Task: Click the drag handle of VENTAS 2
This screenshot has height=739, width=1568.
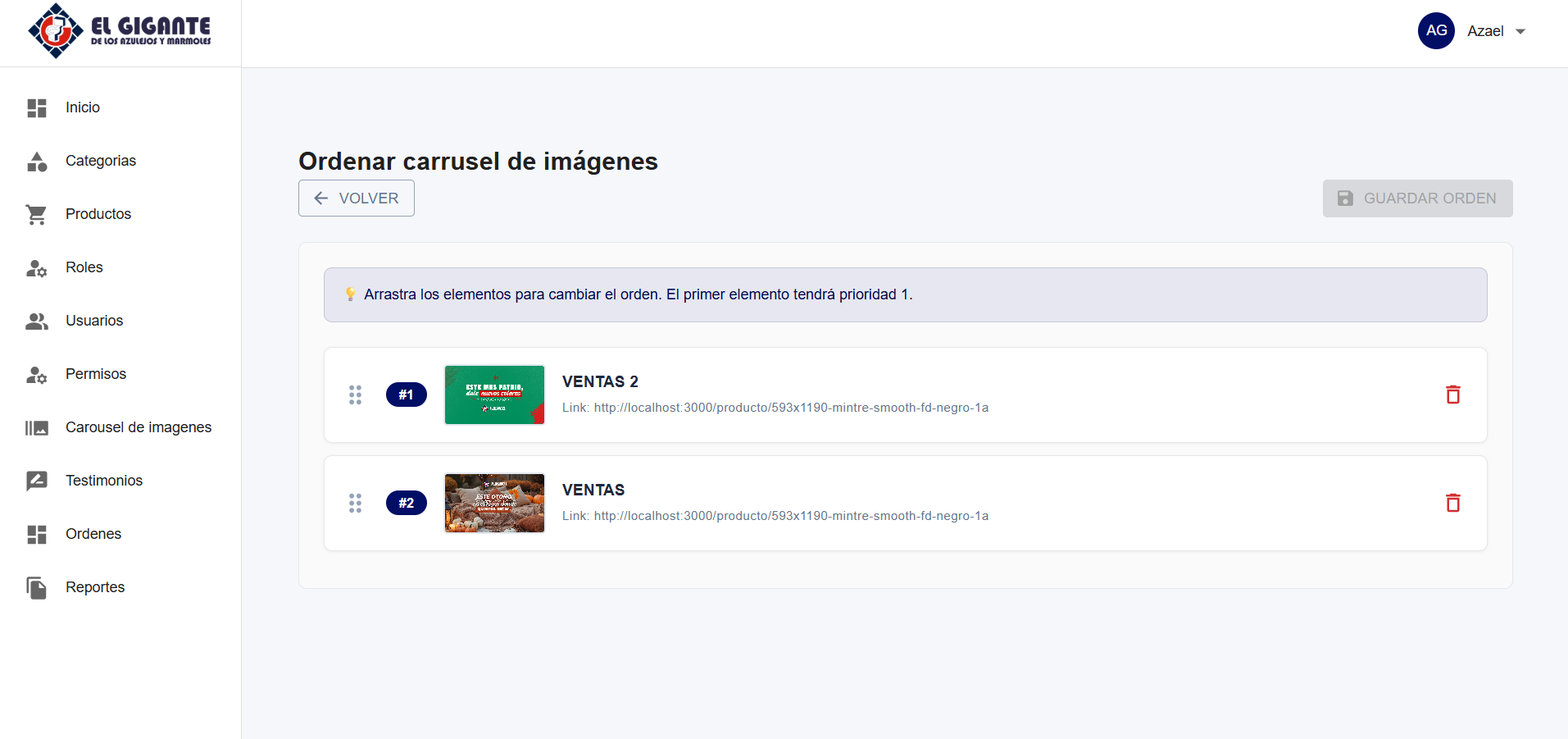Action: coord(355,395)
